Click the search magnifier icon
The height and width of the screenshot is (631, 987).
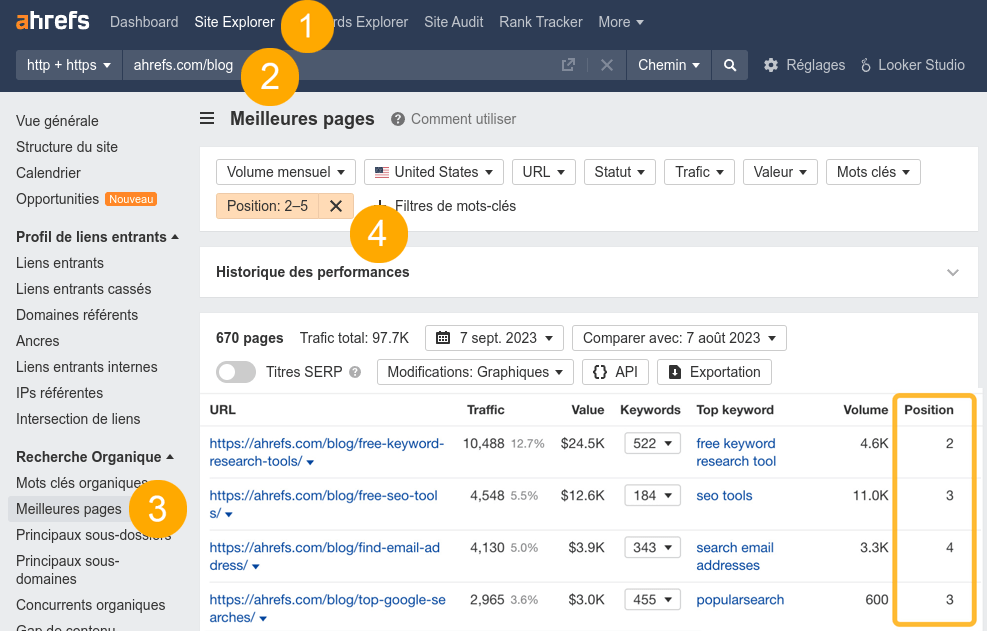[729, 64]
